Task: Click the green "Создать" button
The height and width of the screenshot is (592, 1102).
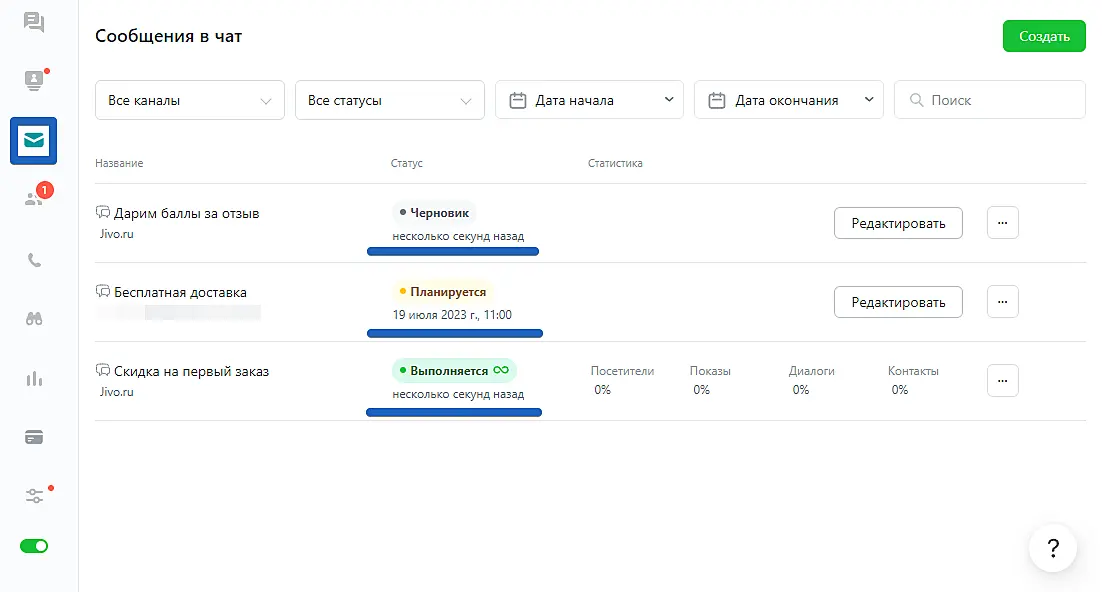Action: coord(1044,36)
